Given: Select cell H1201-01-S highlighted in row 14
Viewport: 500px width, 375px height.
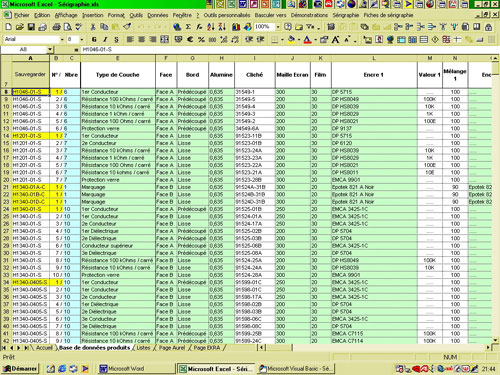Looking at the screenshot, I should pos(31,136).
